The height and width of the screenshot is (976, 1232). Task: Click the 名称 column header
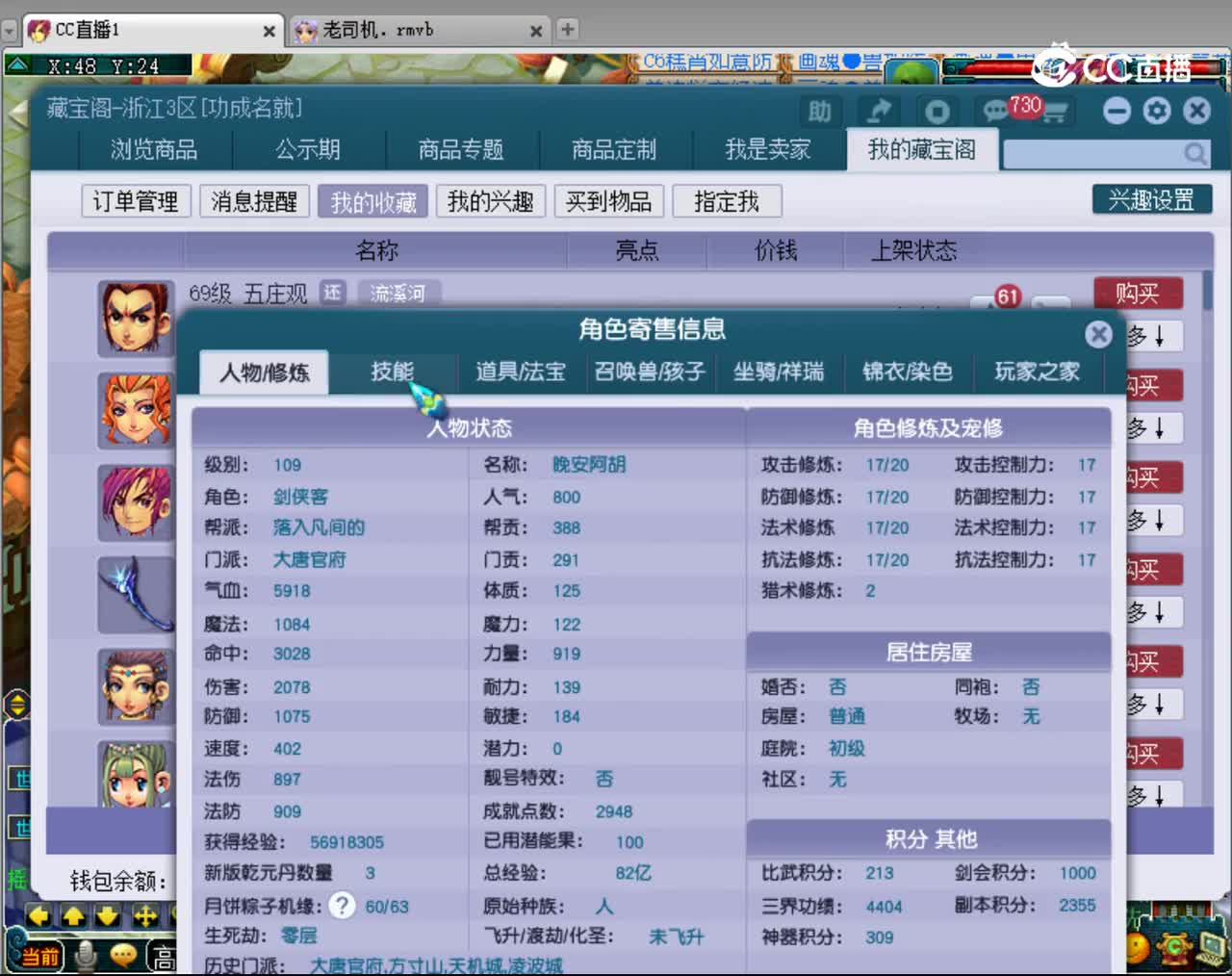tap(376, 250)
